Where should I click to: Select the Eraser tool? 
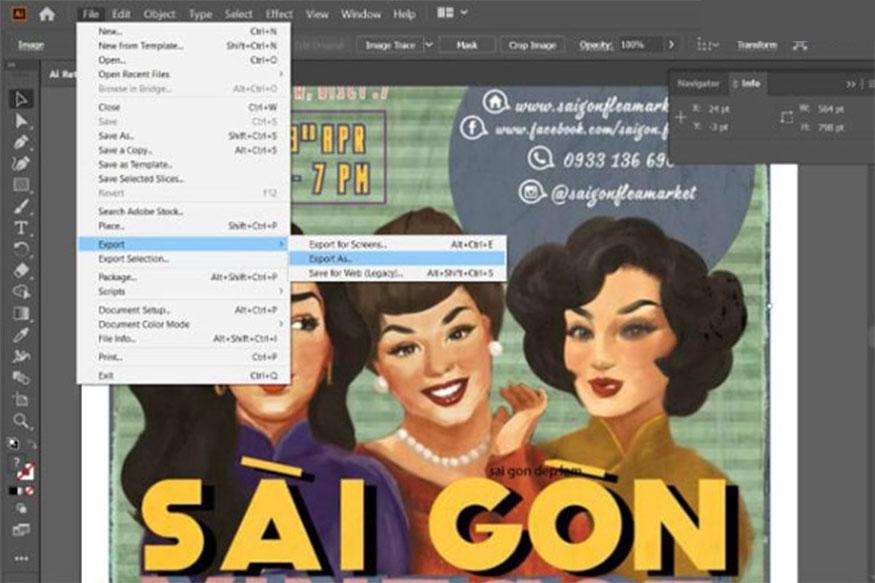(x=21, y=271)
